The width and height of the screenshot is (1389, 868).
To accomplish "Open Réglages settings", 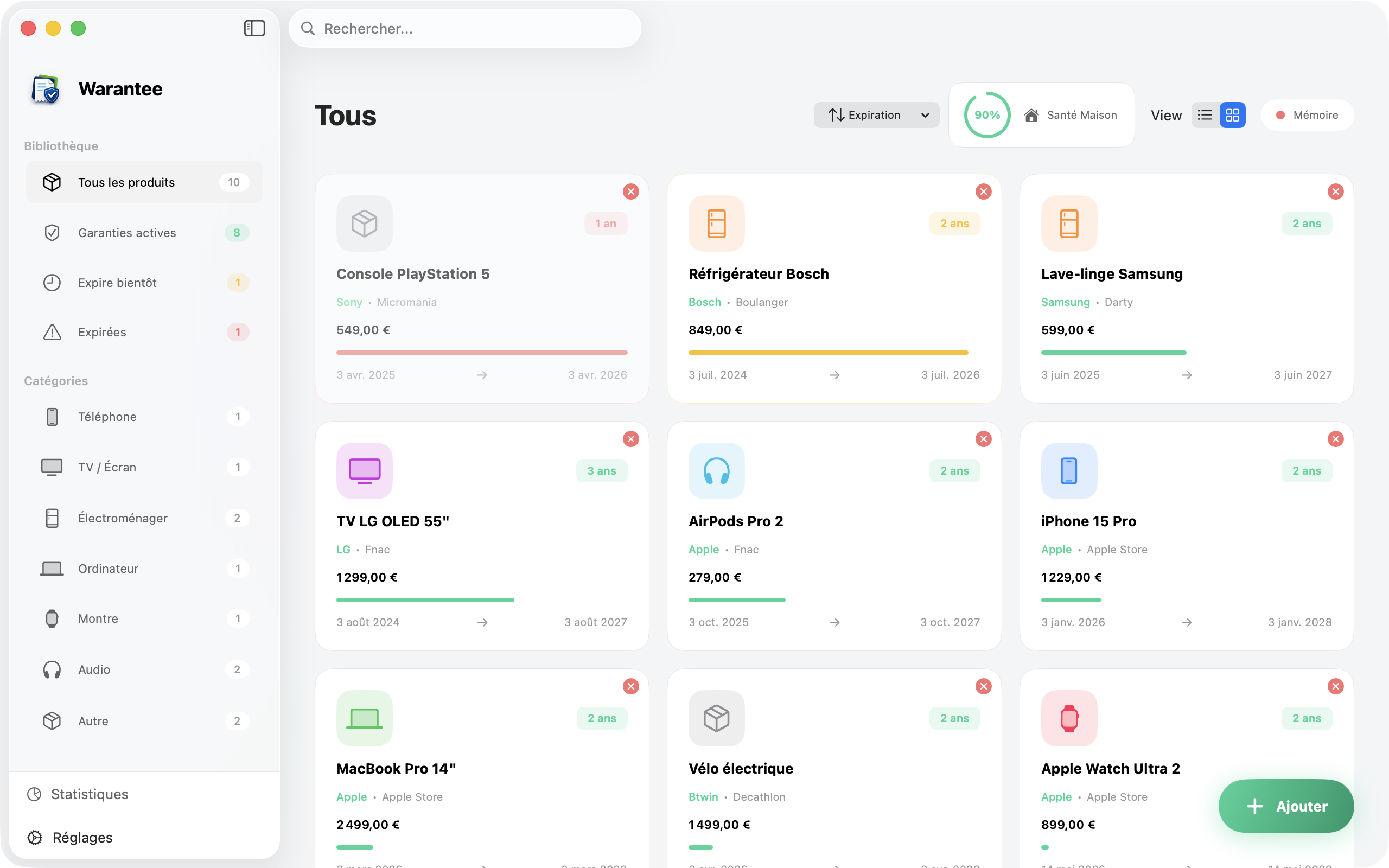I will tap(70, 838).
